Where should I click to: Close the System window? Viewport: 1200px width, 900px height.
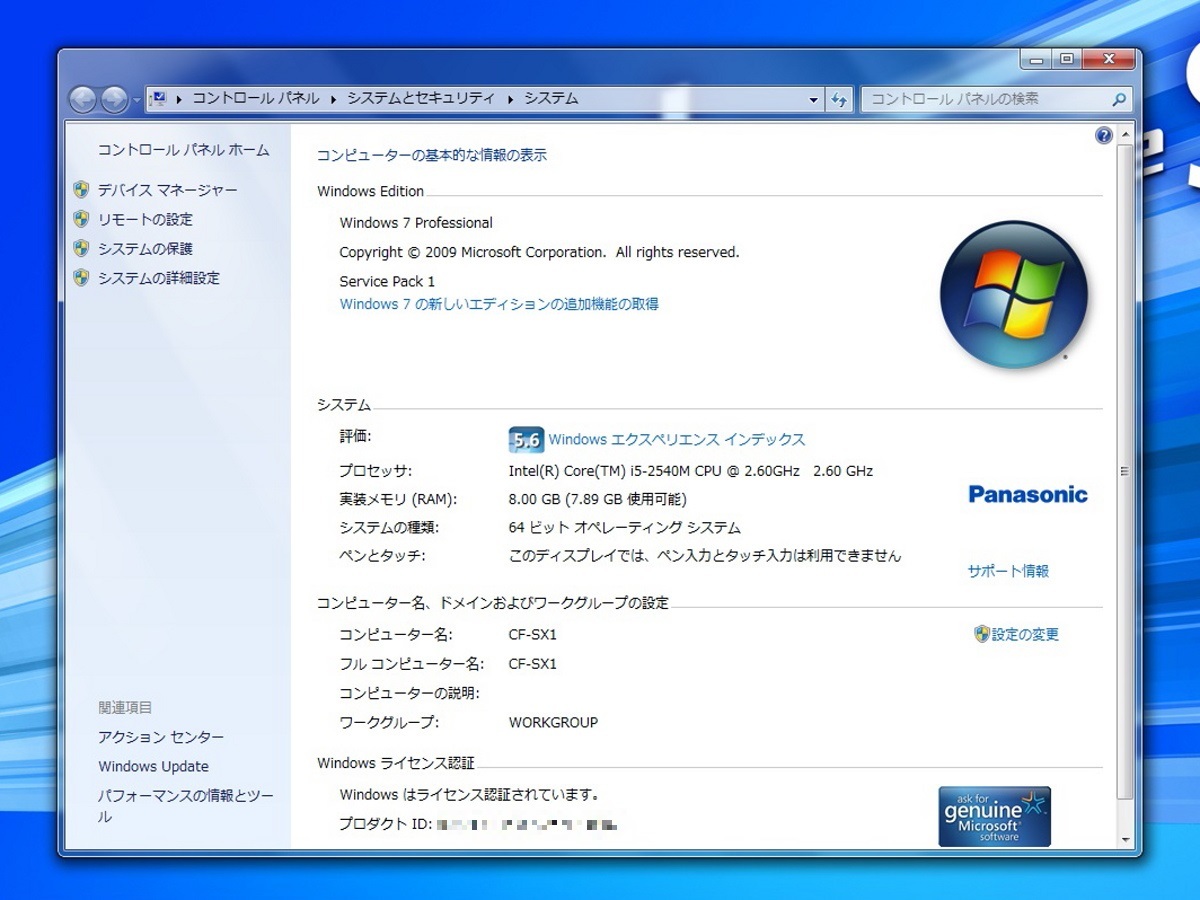[x=1107, y=60]
